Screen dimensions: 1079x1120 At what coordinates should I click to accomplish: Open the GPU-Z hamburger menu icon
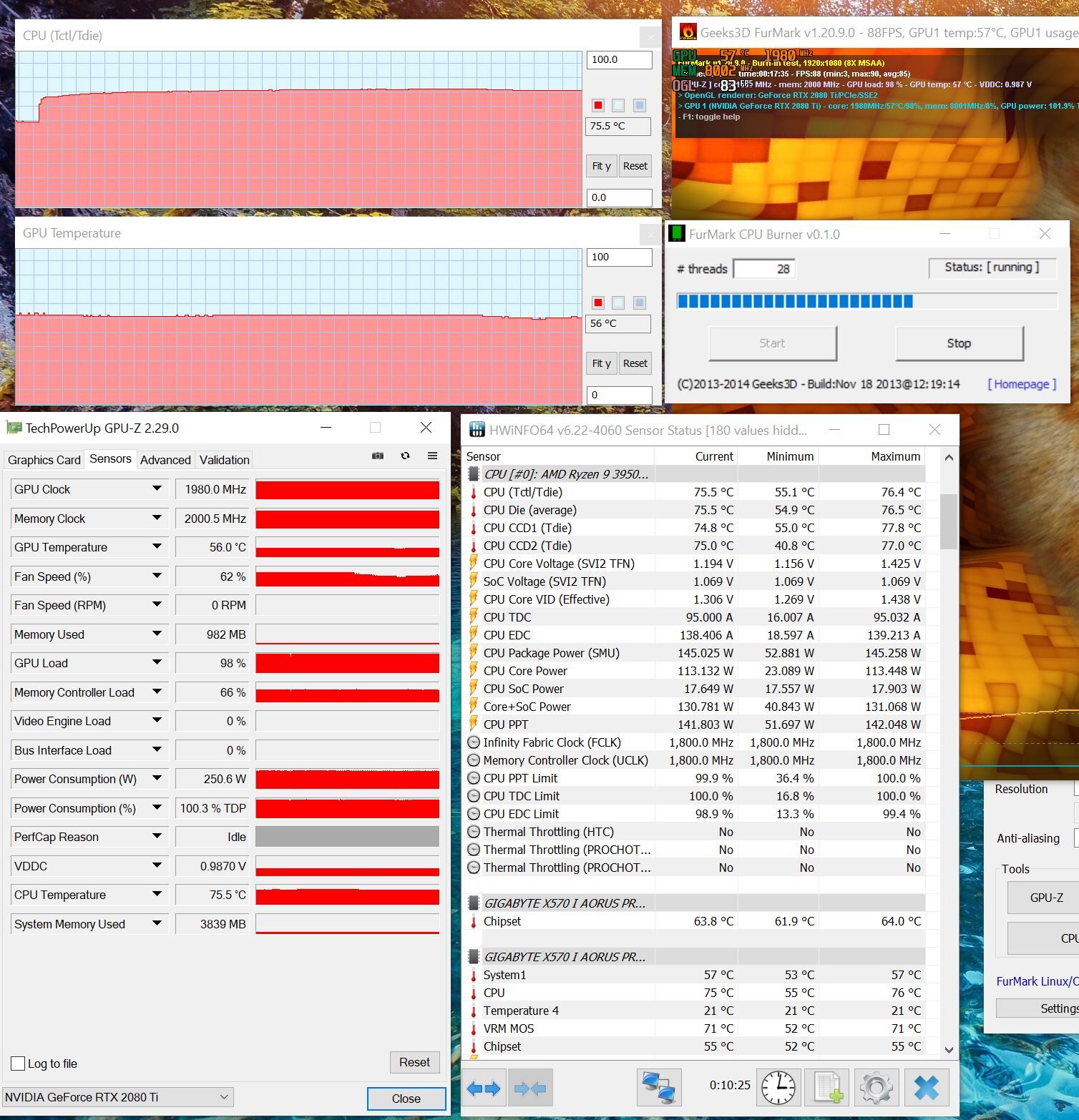(x=432, y=456)
